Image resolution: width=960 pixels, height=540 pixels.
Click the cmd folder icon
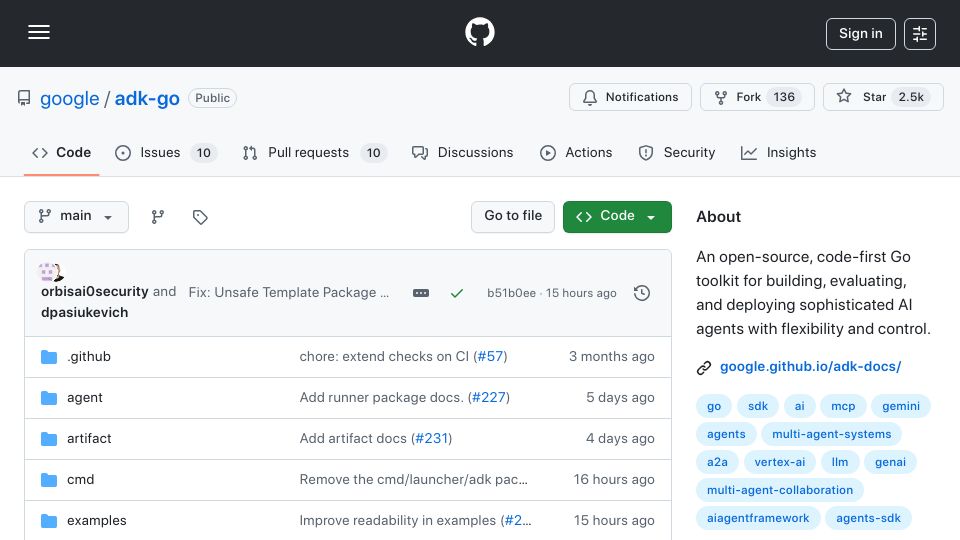pos(49,480)
